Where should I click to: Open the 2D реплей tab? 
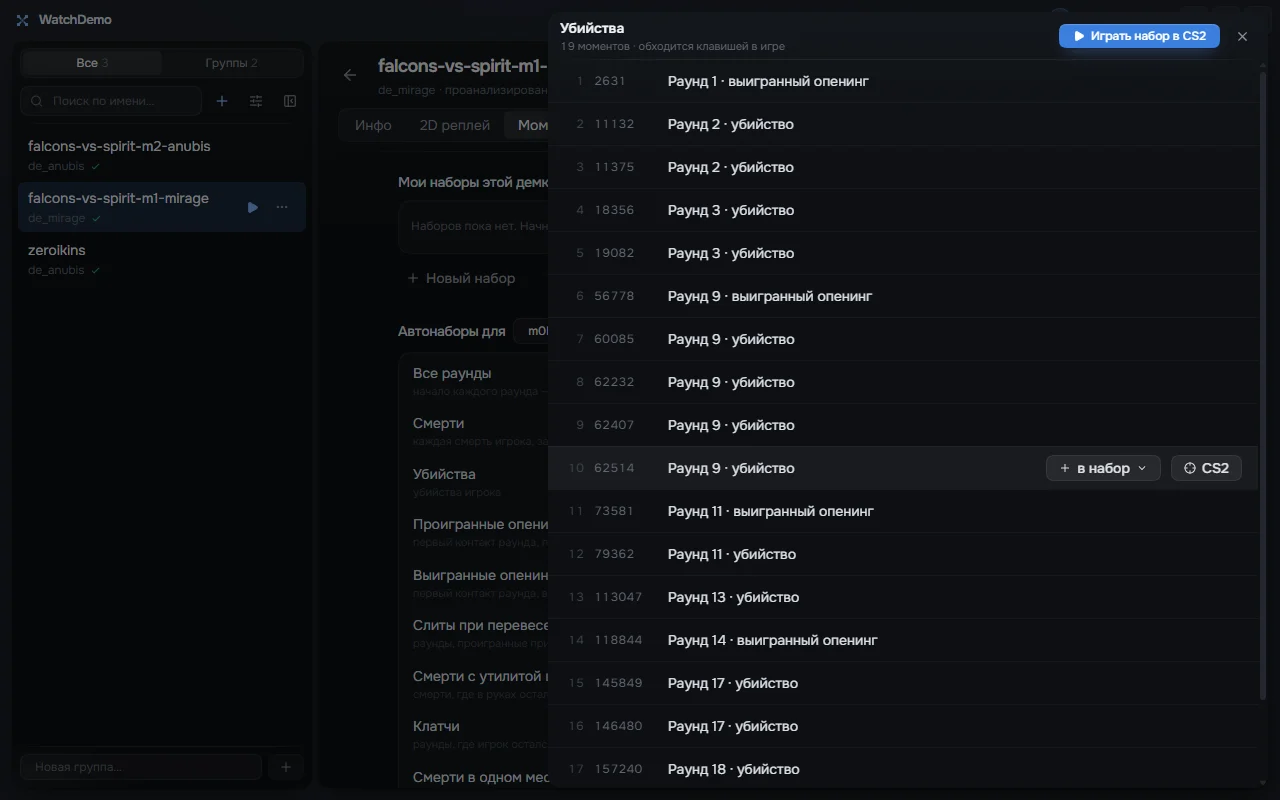tap(454, 125)
